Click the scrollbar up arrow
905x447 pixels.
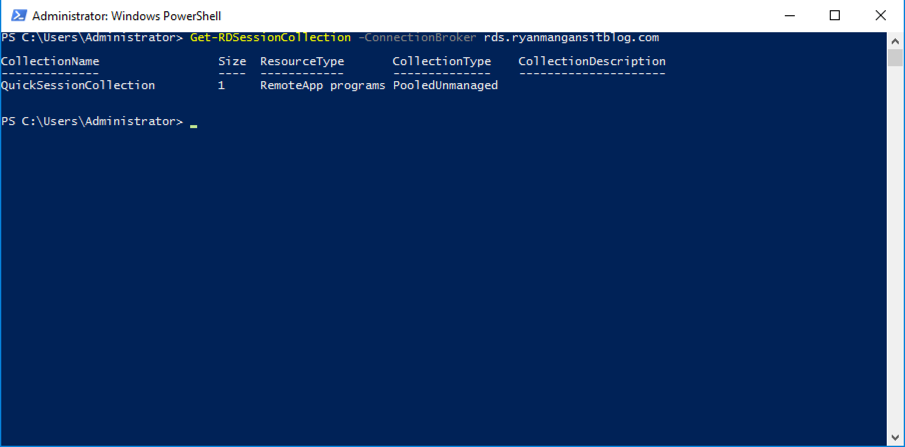895,41
